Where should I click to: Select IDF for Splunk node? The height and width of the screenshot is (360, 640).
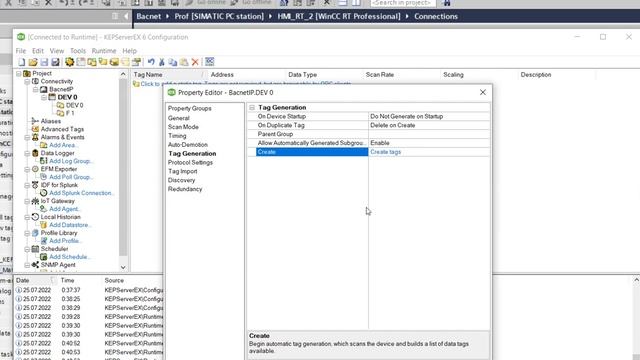point(59,185)
